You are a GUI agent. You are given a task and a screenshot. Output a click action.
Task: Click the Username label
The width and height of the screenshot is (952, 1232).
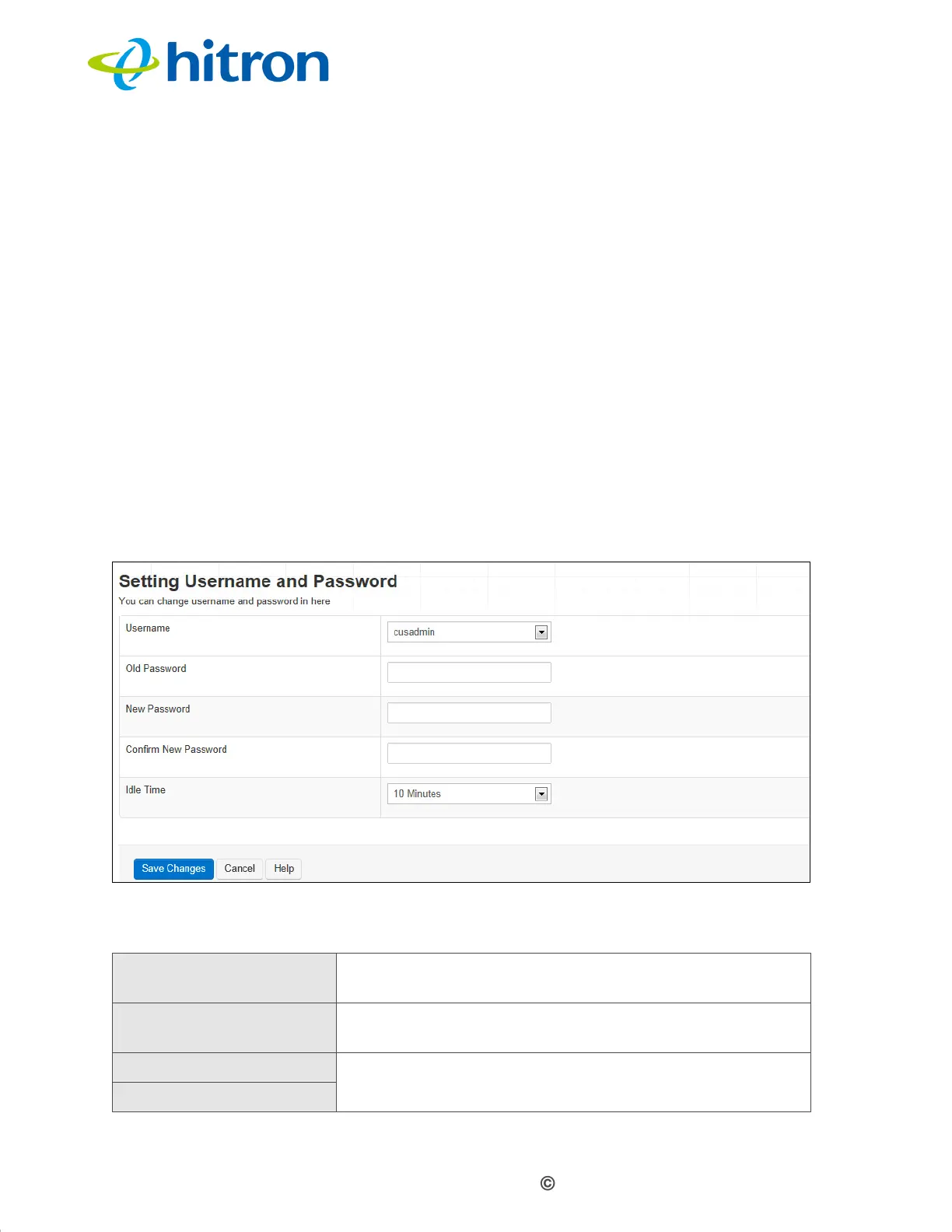click(x=148, y=628)
